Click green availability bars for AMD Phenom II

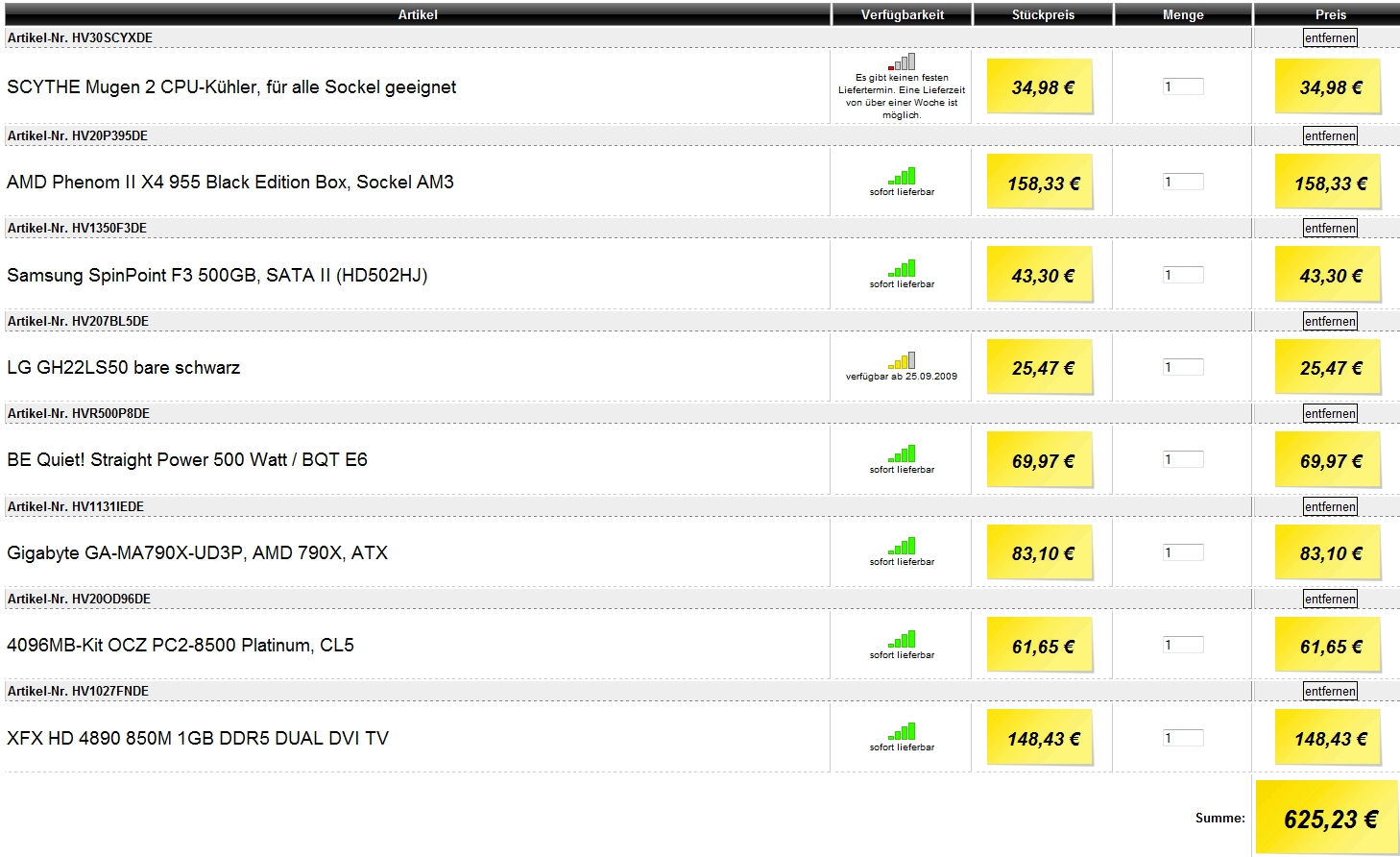pos(902,176)
